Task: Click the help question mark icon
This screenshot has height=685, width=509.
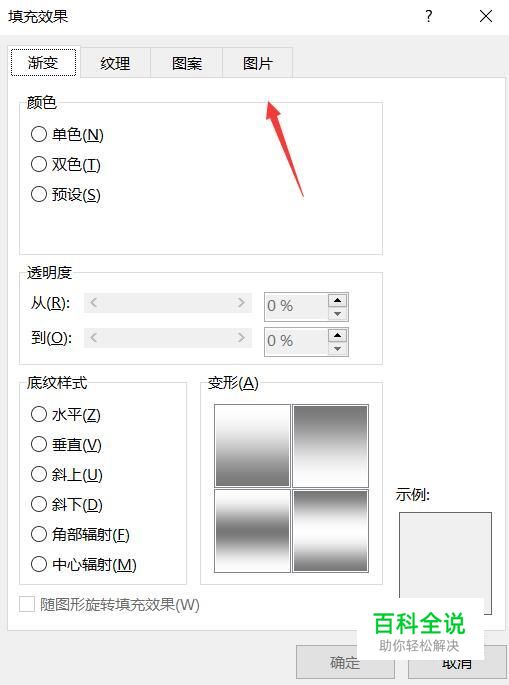Action: (429, 16)
